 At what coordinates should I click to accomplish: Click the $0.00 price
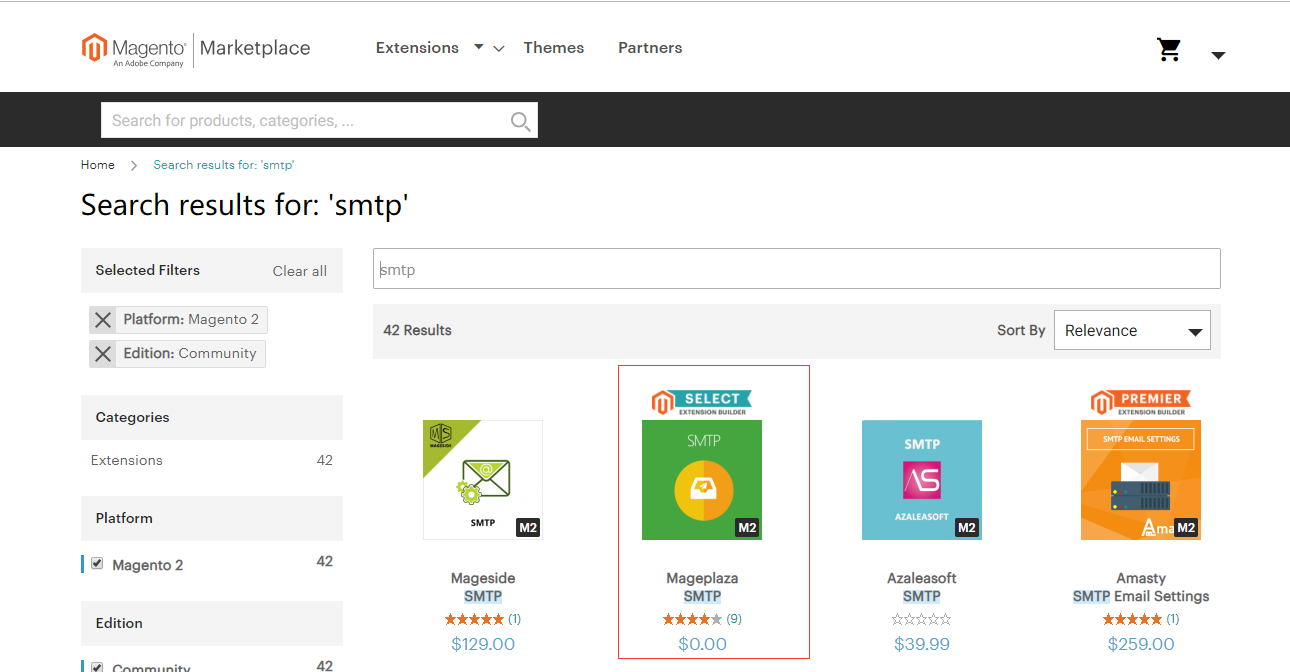point(702,644)
